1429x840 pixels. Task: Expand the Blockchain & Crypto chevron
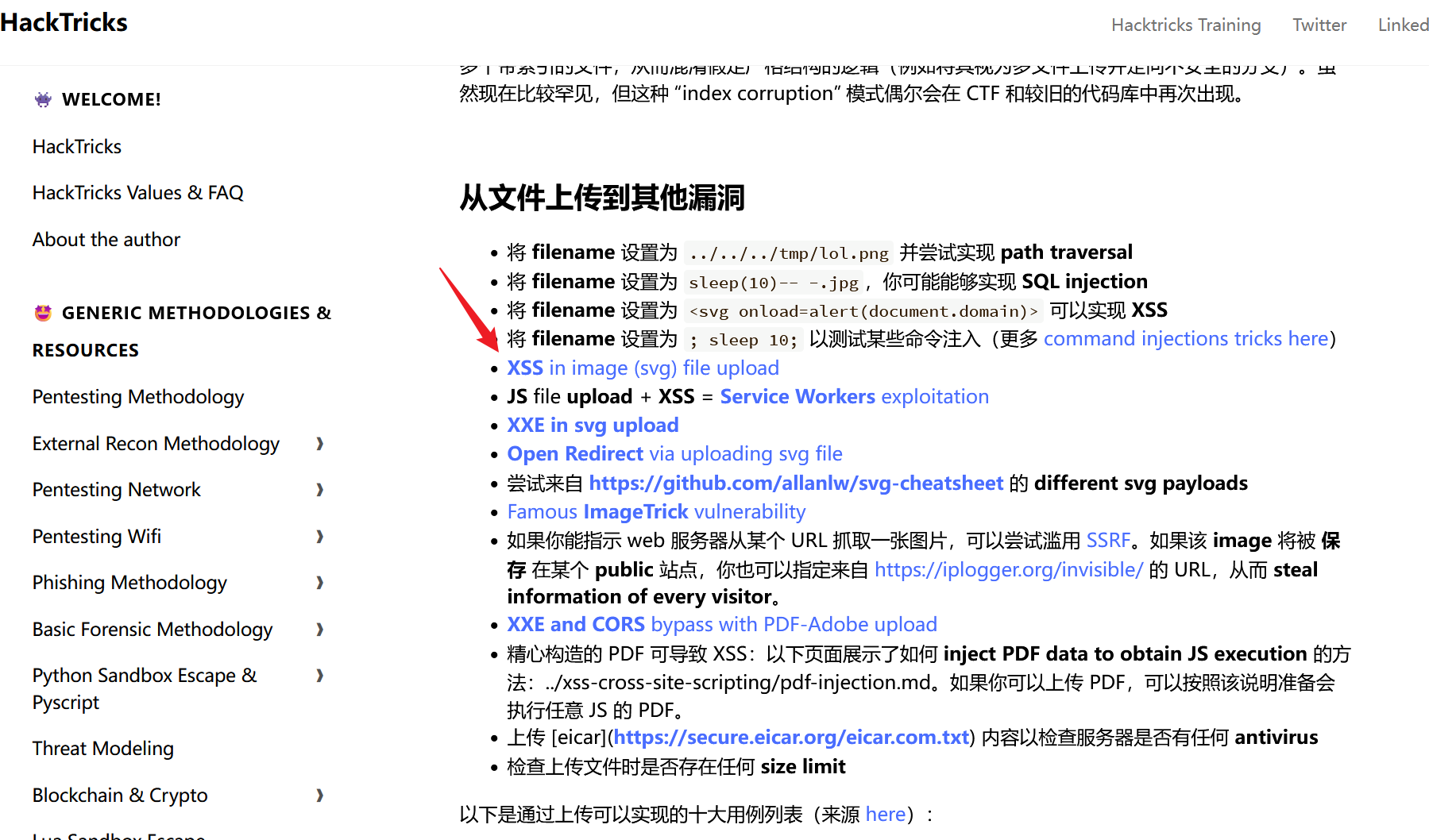pyautogui.click(x=320, y=796)
